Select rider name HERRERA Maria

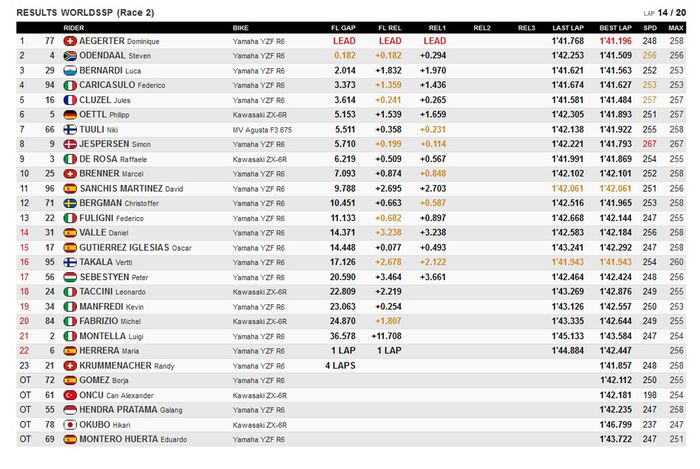[109, 351]
